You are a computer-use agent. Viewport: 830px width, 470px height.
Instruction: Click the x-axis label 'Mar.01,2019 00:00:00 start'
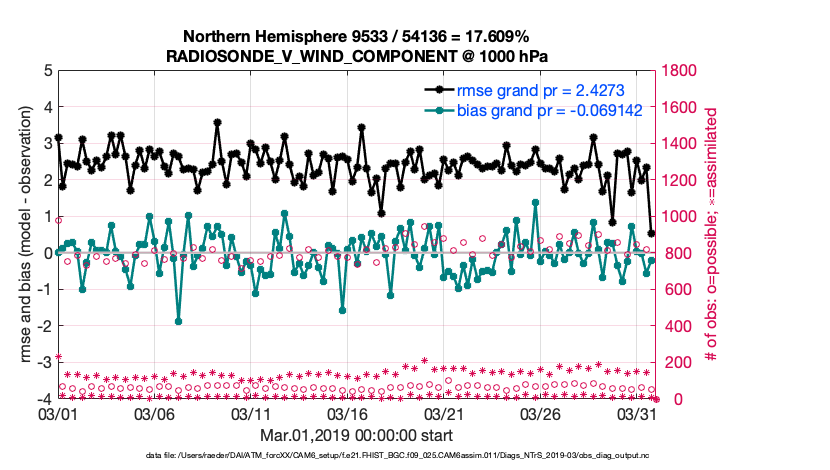click(x=356, y=436)
